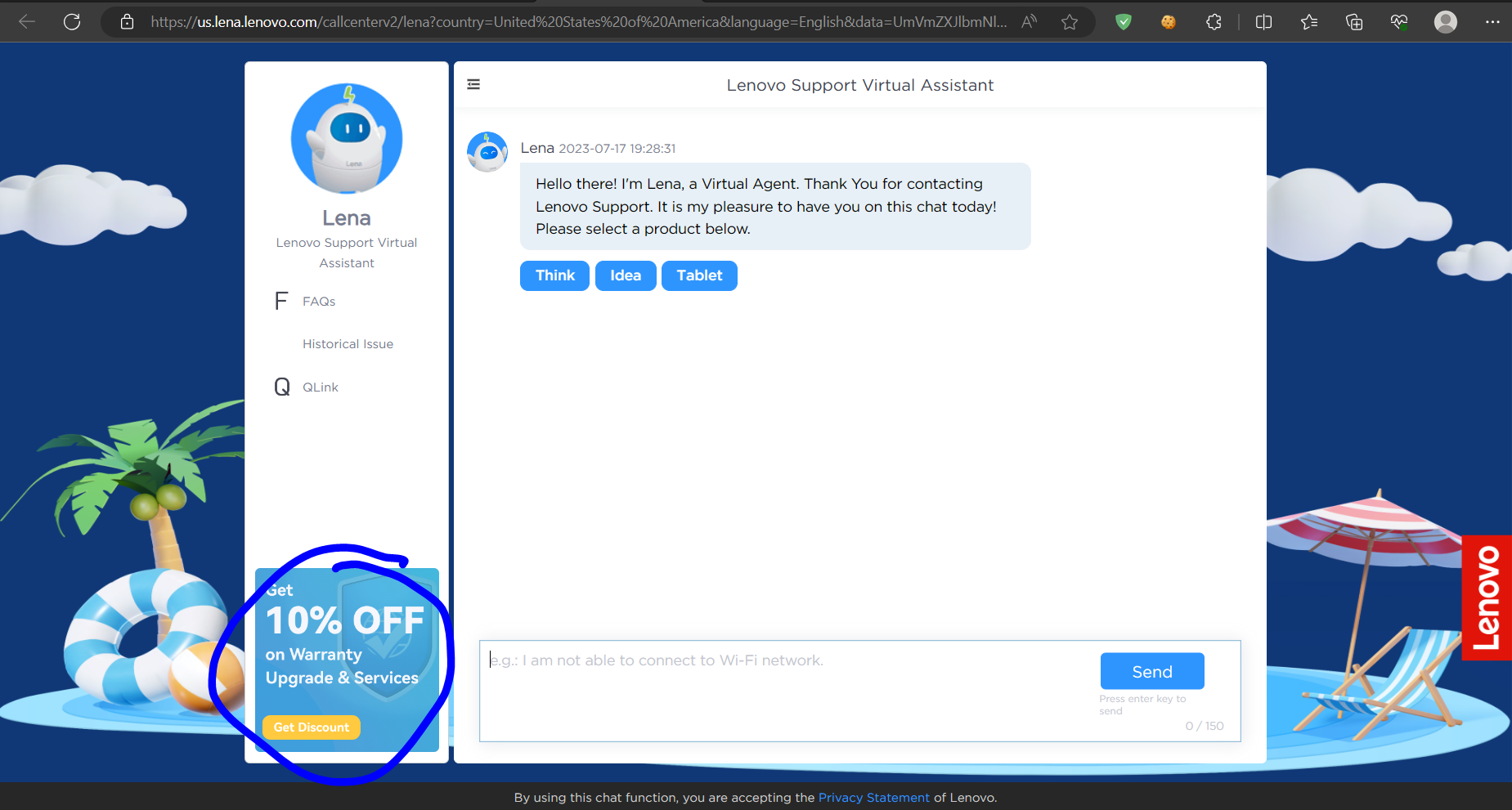Focus the chat message input field

click(785, 687)
